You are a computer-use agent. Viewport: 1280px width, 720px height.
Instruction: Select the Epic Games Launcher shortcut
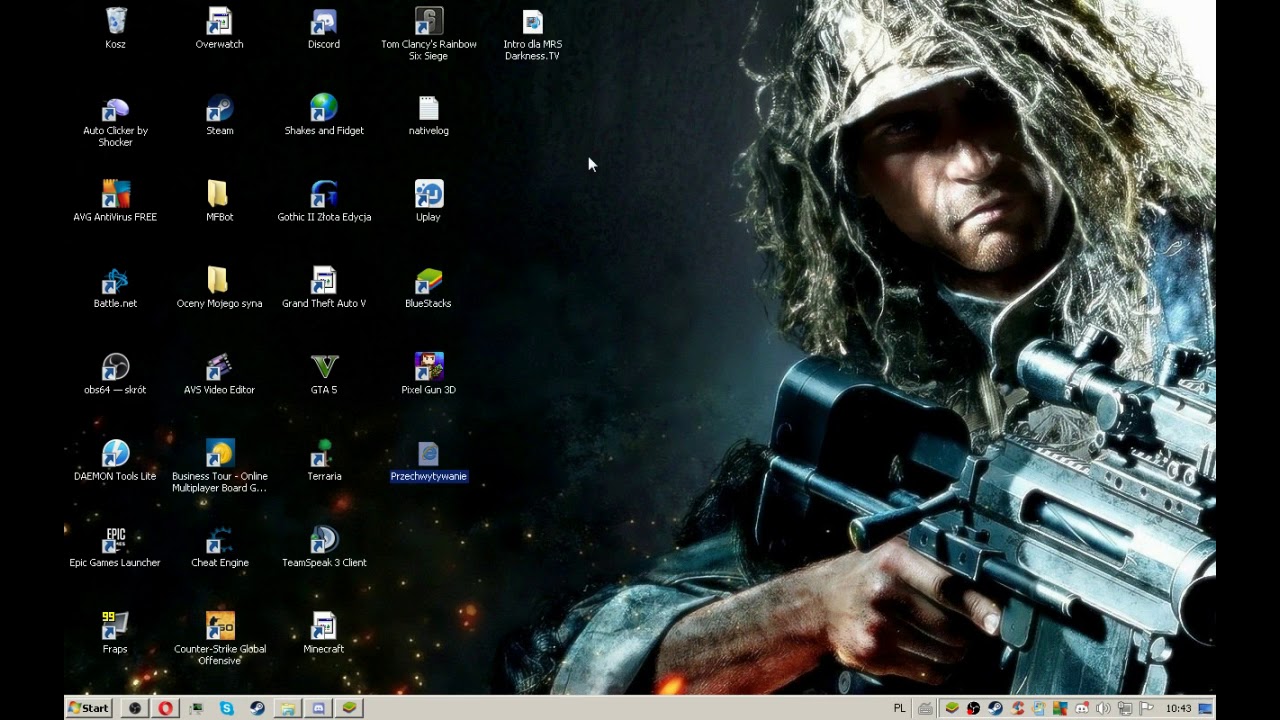coord(115,547)
